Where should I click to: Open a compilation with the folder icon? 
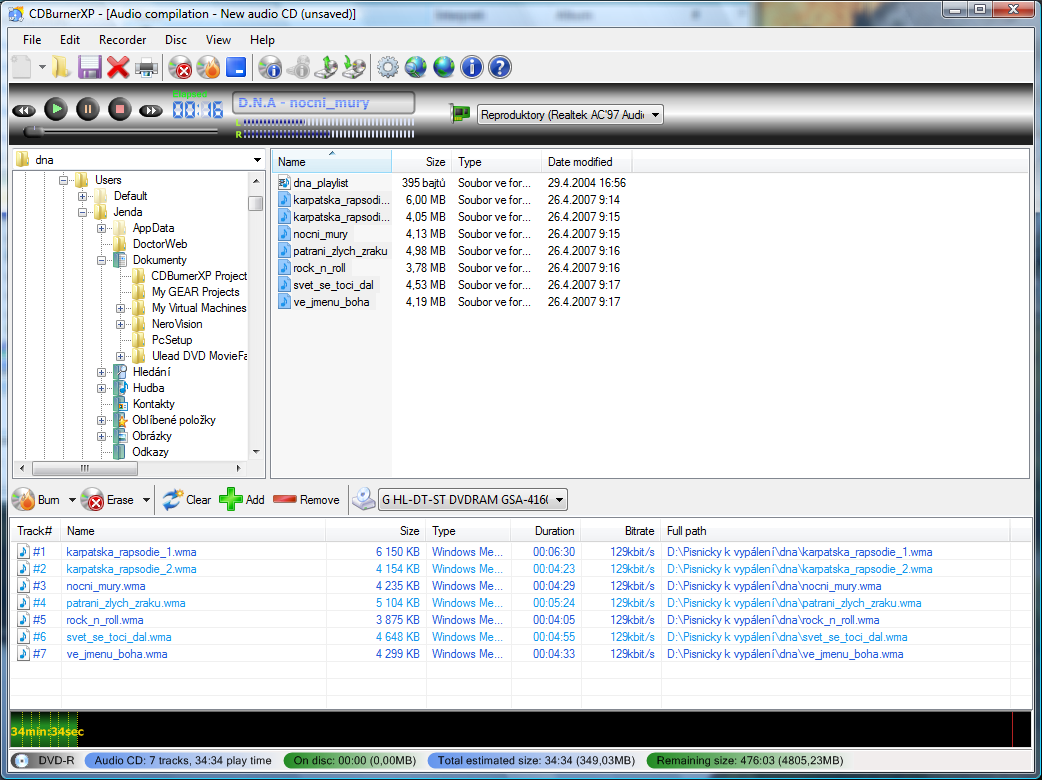click(60, 67)
